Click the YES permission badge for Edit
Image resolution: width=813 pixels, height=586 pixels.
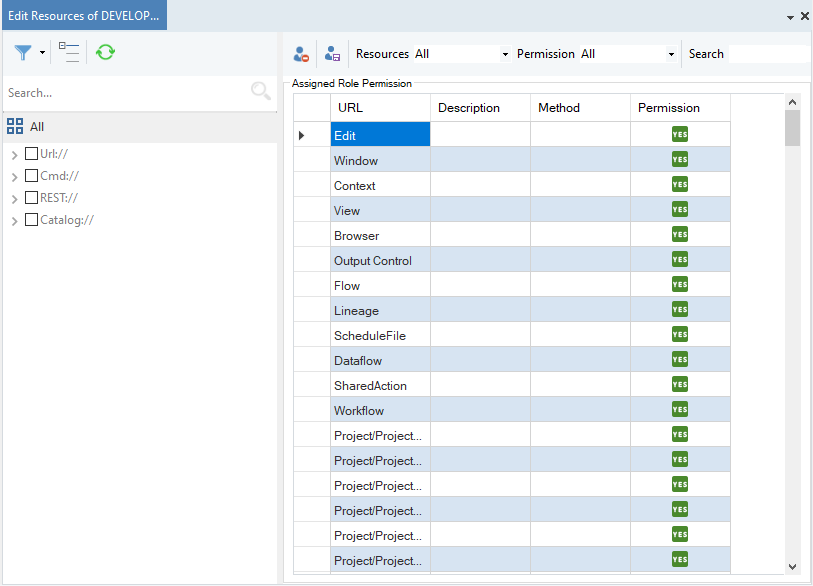(680, 135)
